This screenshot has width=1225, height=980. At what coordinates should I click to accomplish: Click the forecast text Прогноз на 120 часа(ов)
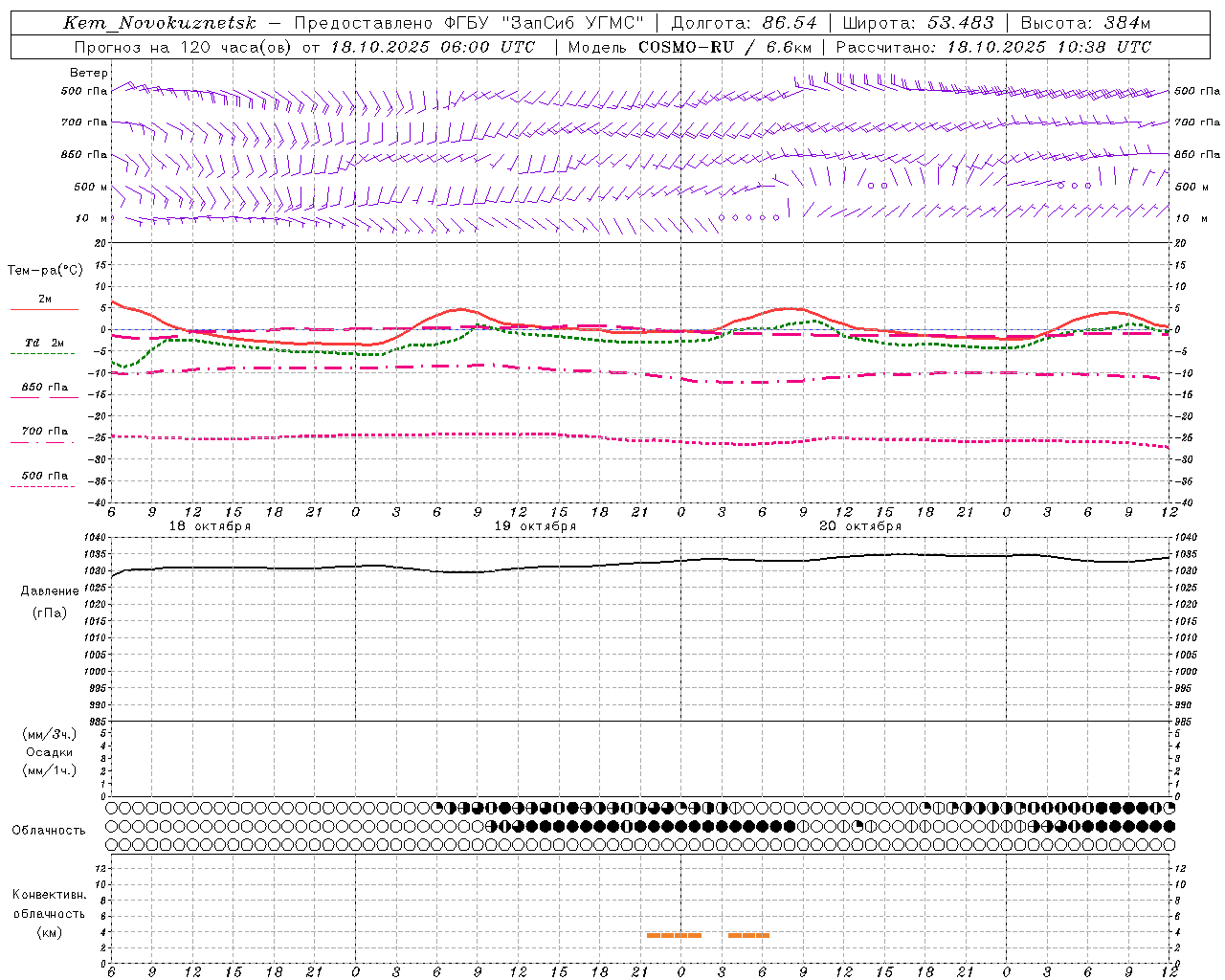[x=184, y=47]
